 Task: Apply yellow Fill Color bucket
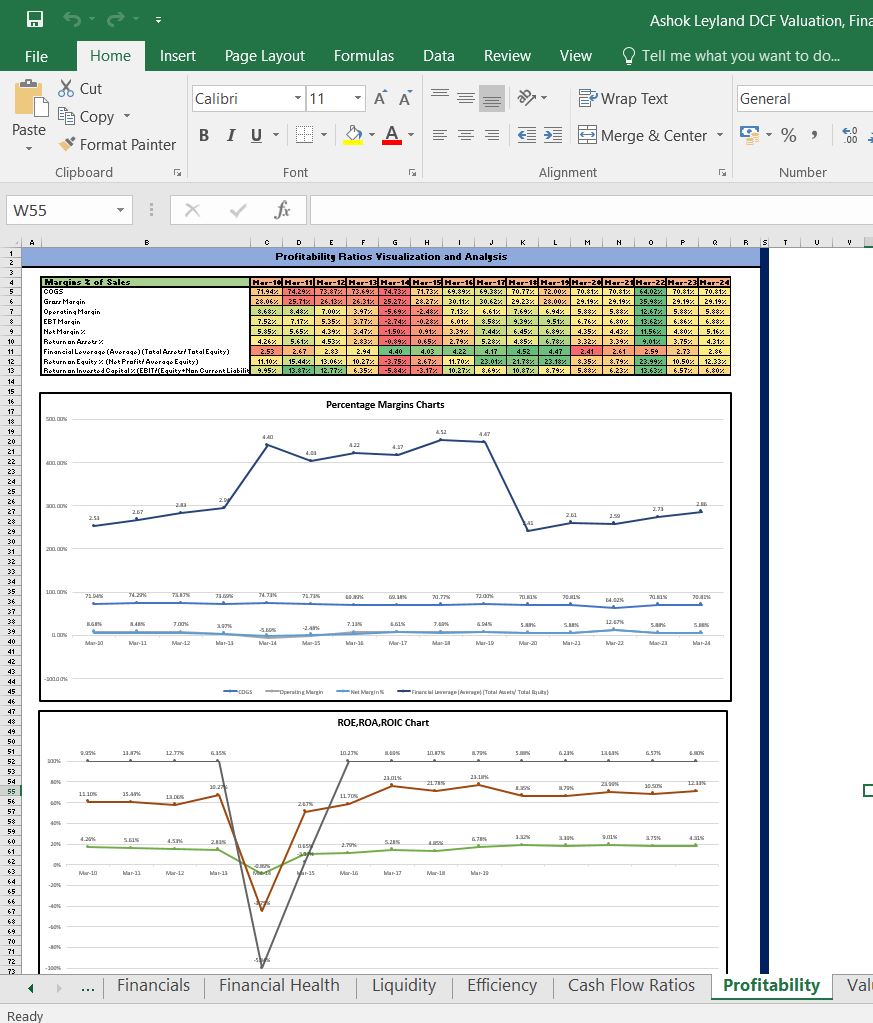(x=353, y=135)
